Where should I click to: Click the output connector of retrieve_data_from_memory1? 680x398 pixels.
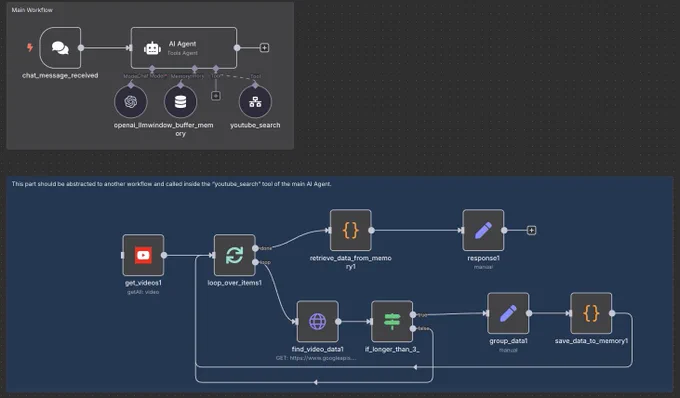point(371,230)
